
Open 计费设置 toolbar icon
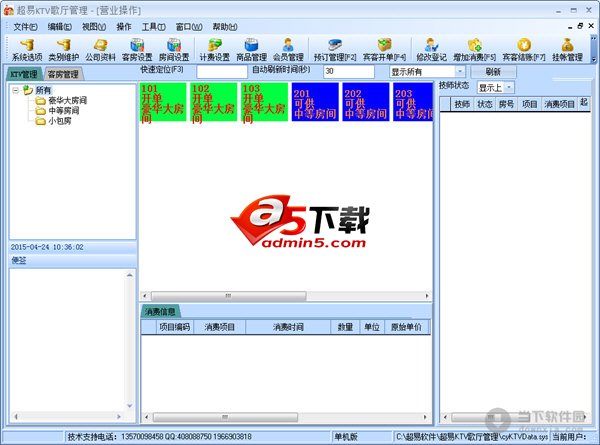[214, 50]
